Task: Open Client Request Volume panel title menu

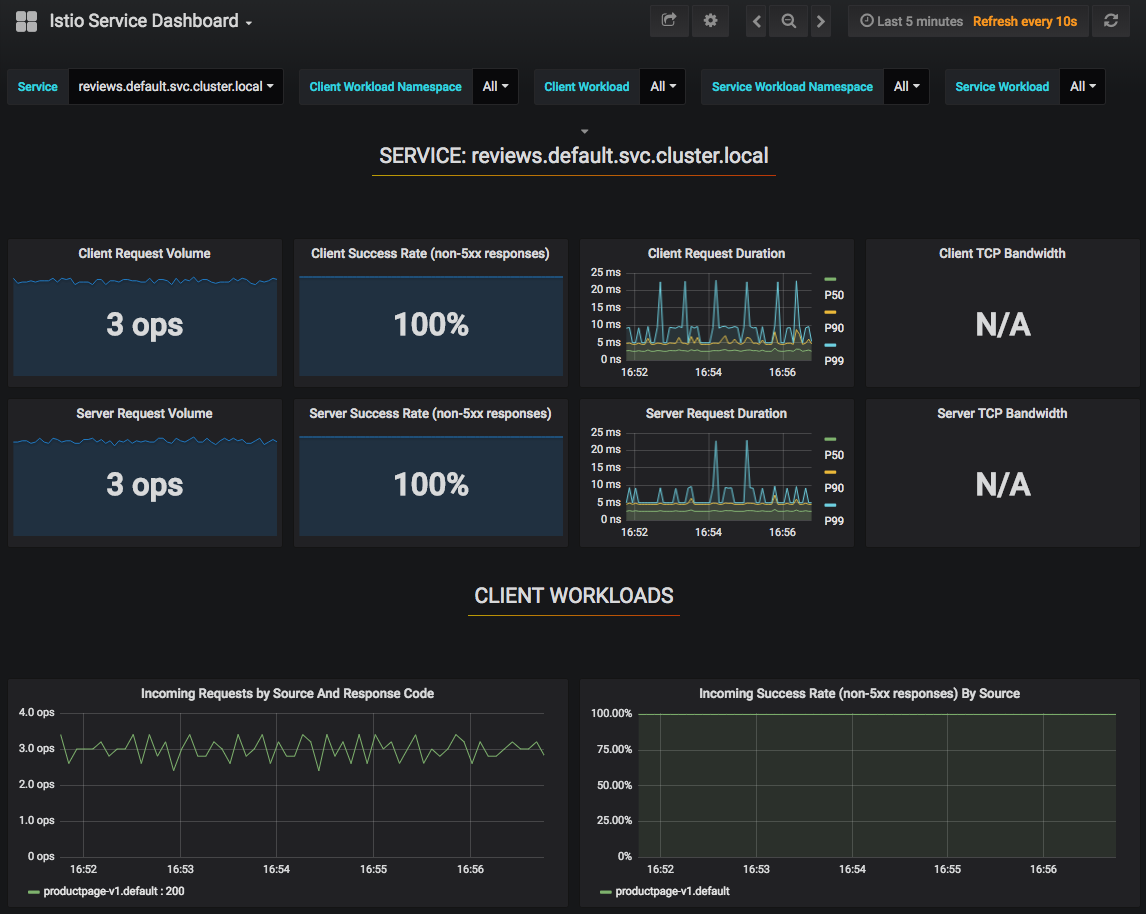Action: 144,253
